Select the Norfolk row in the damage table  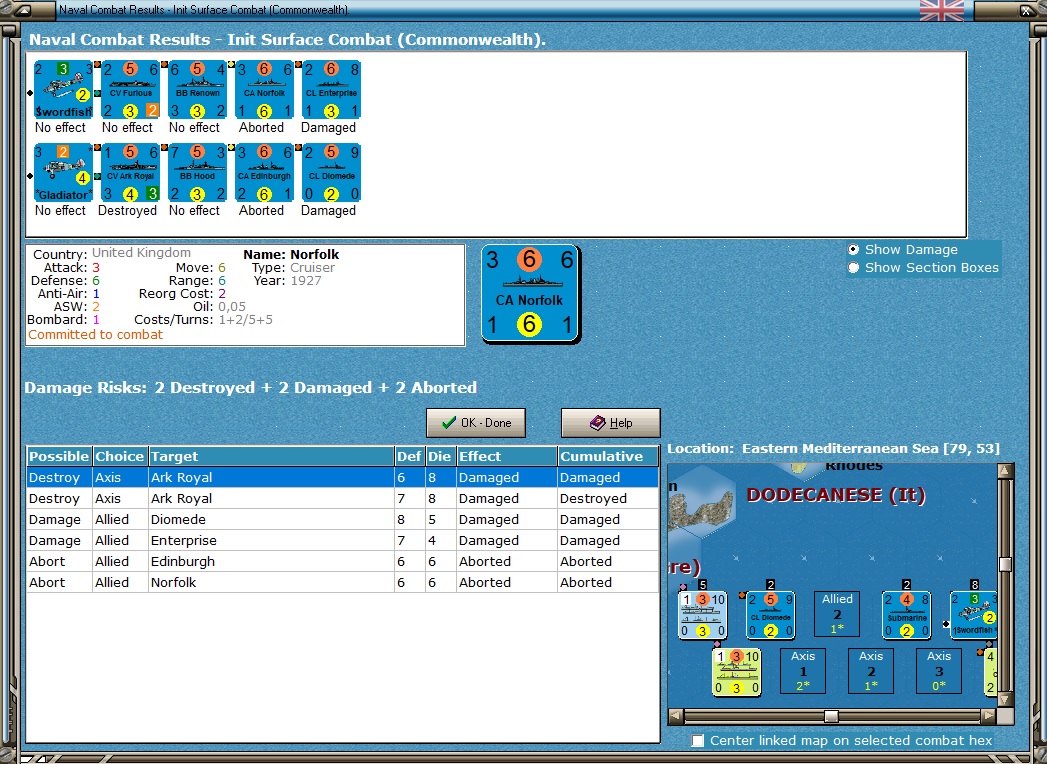343,582
